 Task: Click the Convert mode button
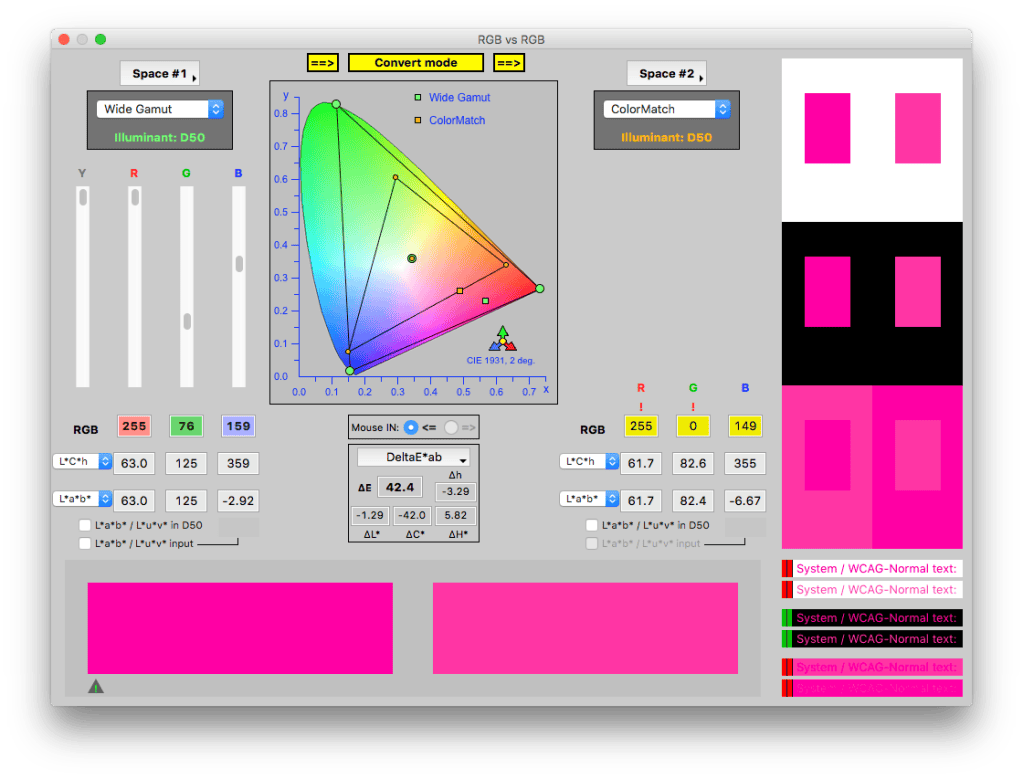point(416,63)
